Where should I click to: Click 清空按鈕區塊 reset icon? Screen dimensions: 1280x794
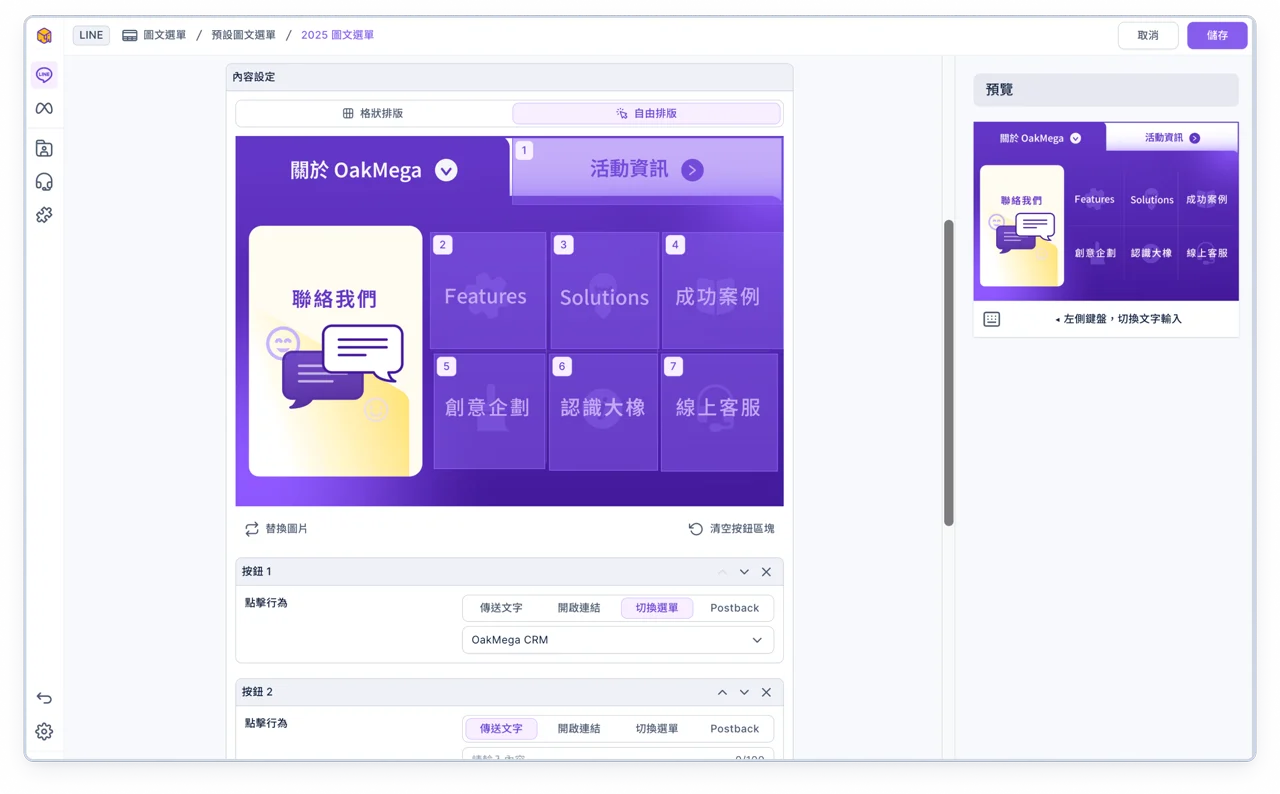[696, 529]
